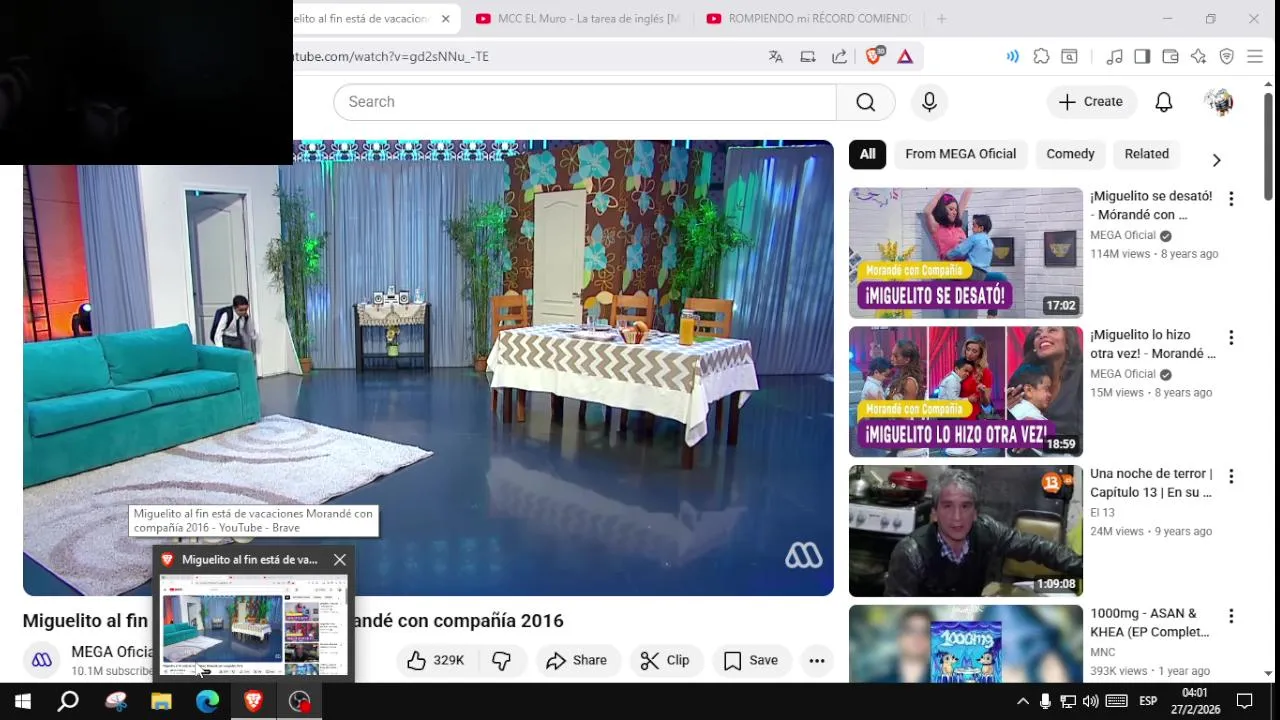This screenshot has width=1280, height=720.
Task: Open the browser extensions puzzle icon
Action: [x=1041, y=57]
